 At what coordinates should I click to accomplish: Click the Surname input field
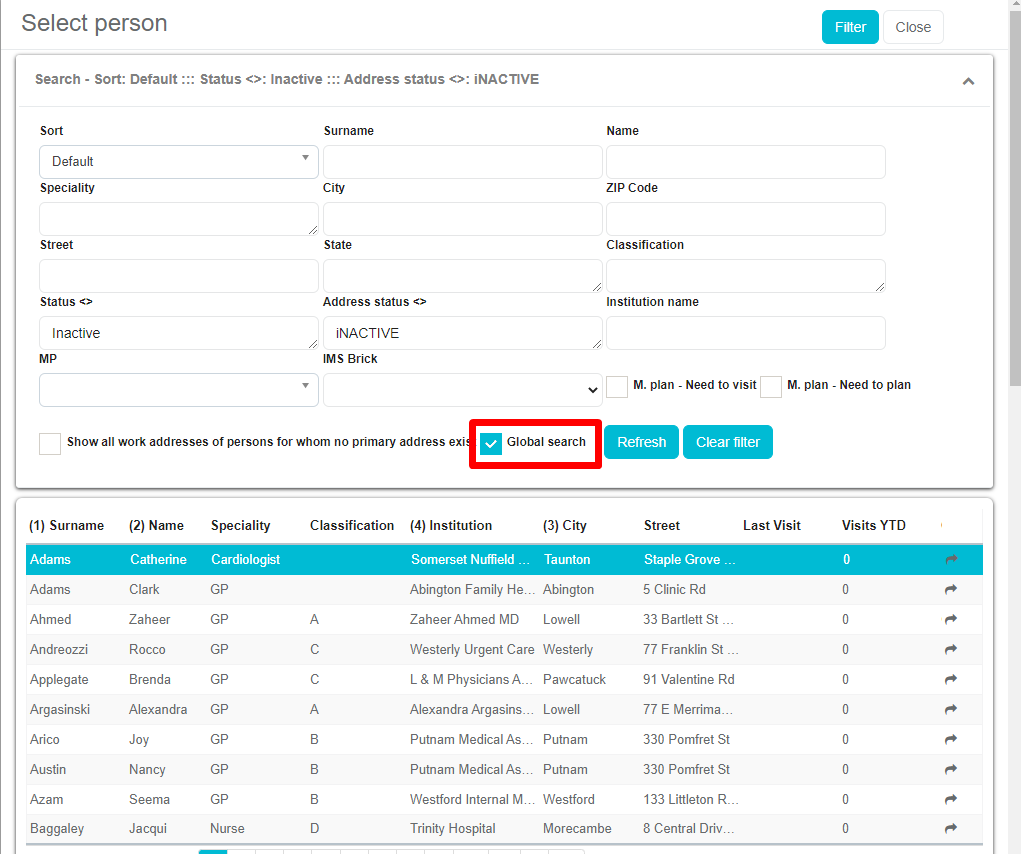[462, 161]
